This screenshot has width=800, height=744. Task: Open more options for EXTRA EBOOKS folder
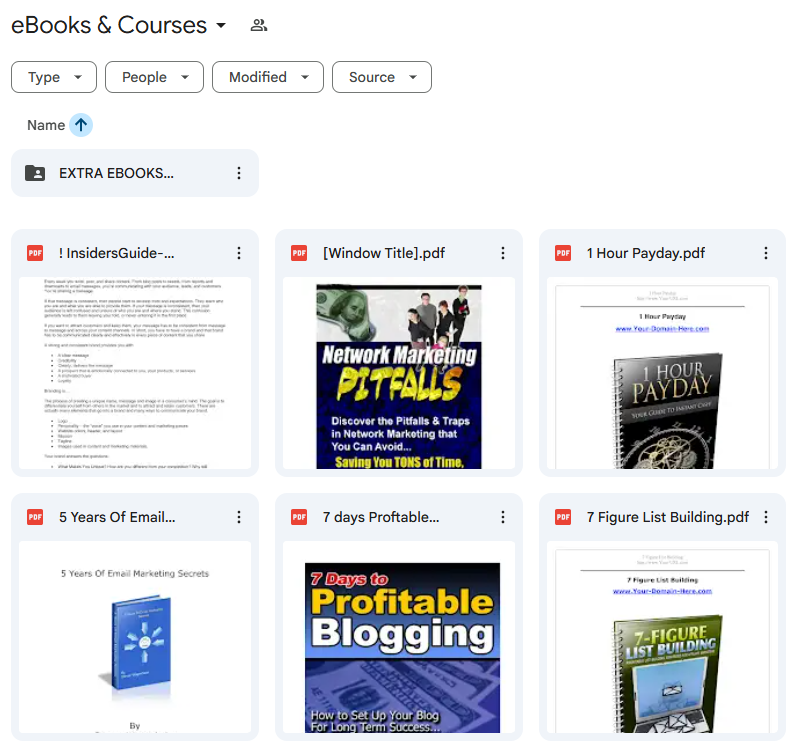coord(239,173)
